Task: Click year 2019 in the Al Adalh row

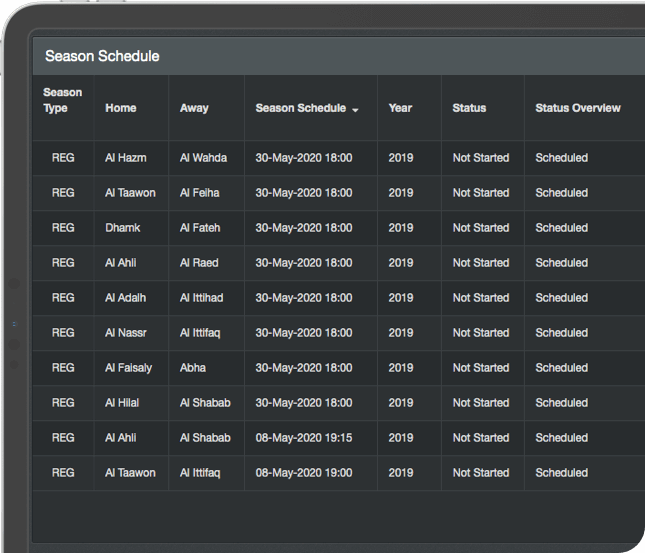Action: pyautogui.click(x=401, y=297)
